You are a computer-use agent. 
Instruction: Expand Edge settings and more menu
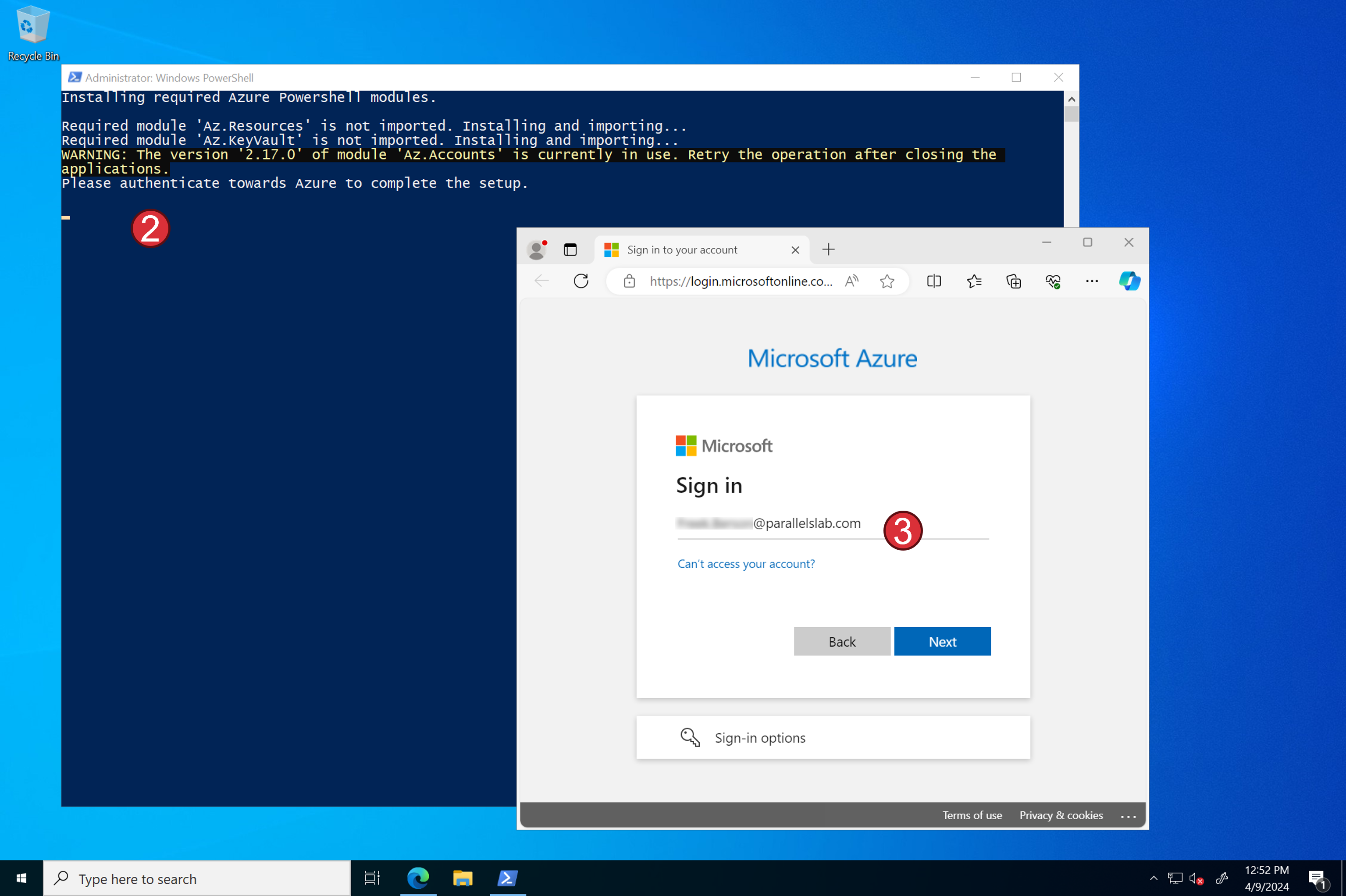point(1092,281)
